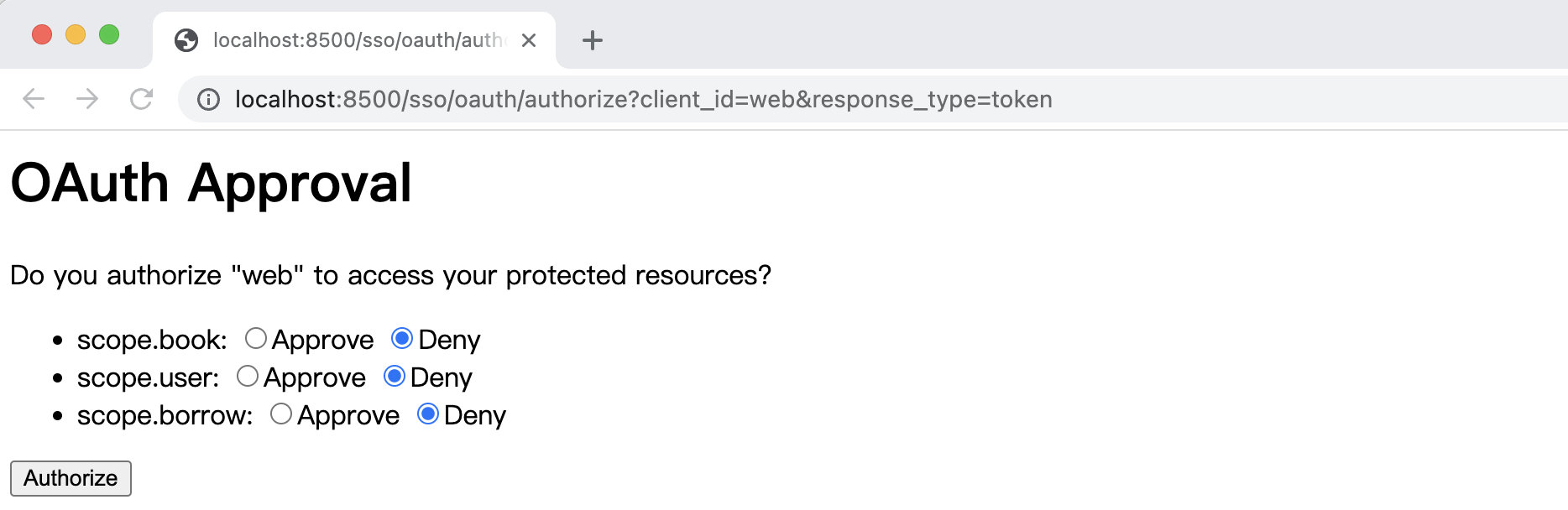This screenshot has height=510, width=1568.
Task: Open site information icon in address bar
Action: point(208,100)
